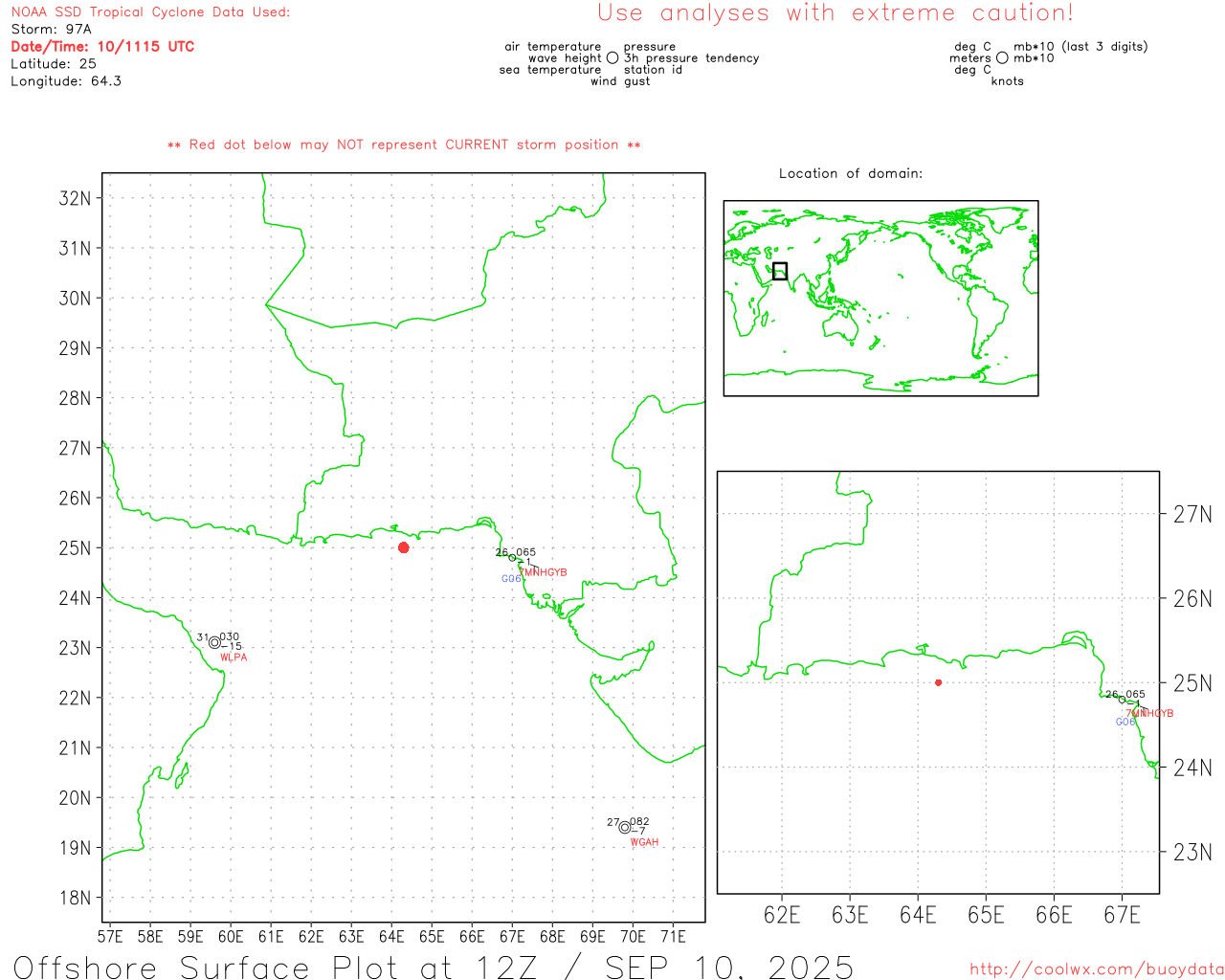This screenshot has width=1225, height=980.
Task: Click the 71E longitude axis label
Action: click(x=673, y=936)
